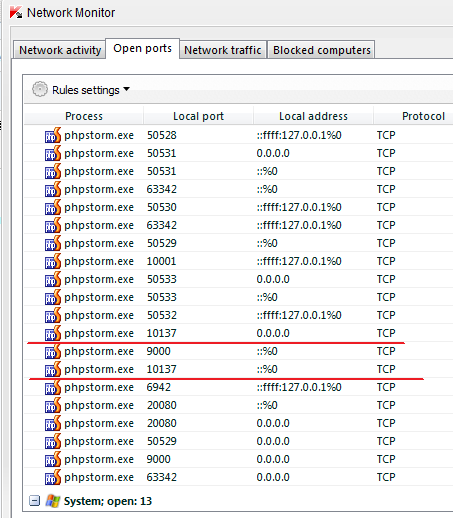Click phpstorm icon of 50533 0.0.0.0 row
This screenshot has height=518, width=453.
[53, 279]
